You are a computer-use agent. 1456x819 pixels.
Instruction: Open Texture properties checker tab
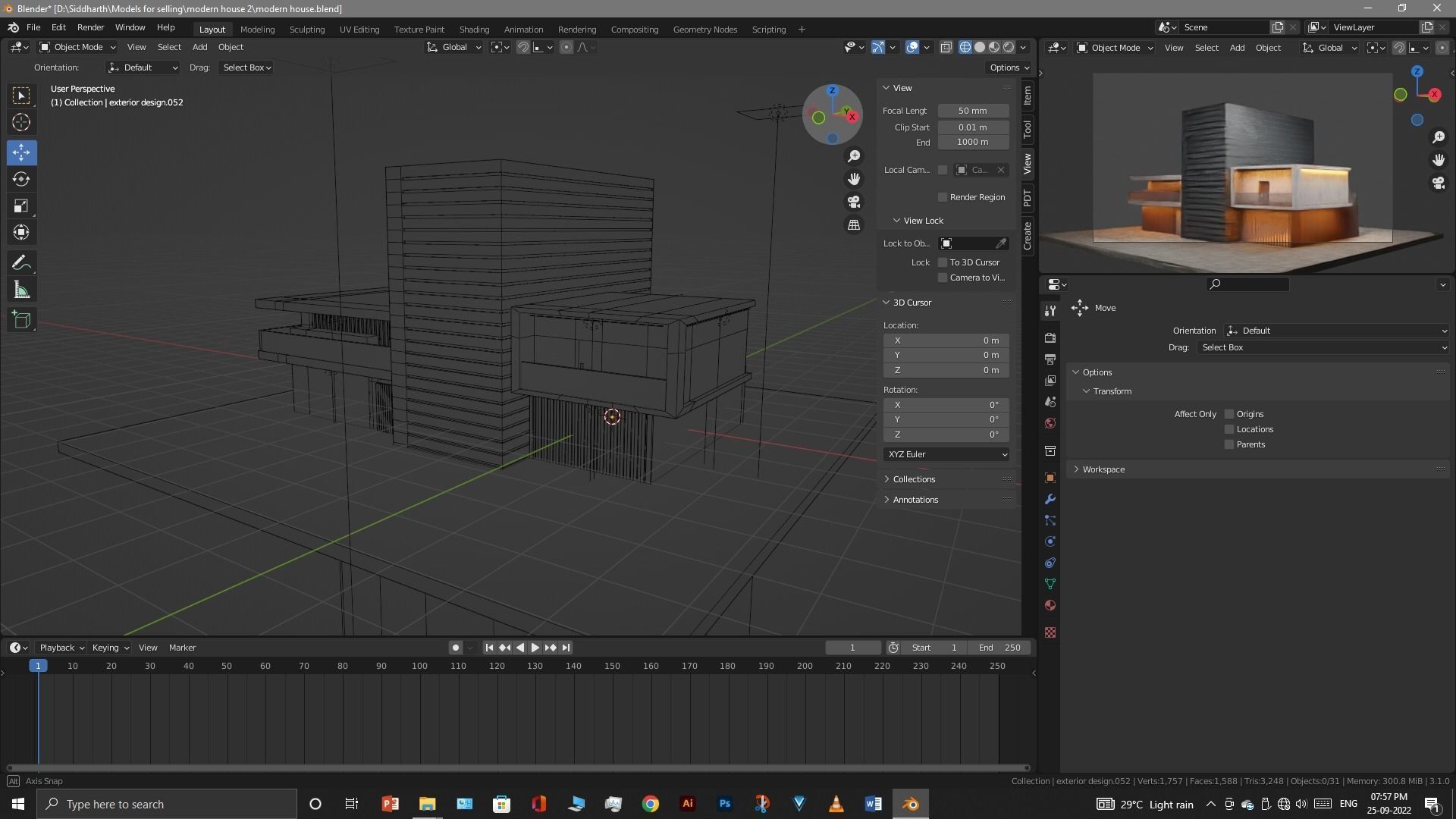tap(1050, 632)
